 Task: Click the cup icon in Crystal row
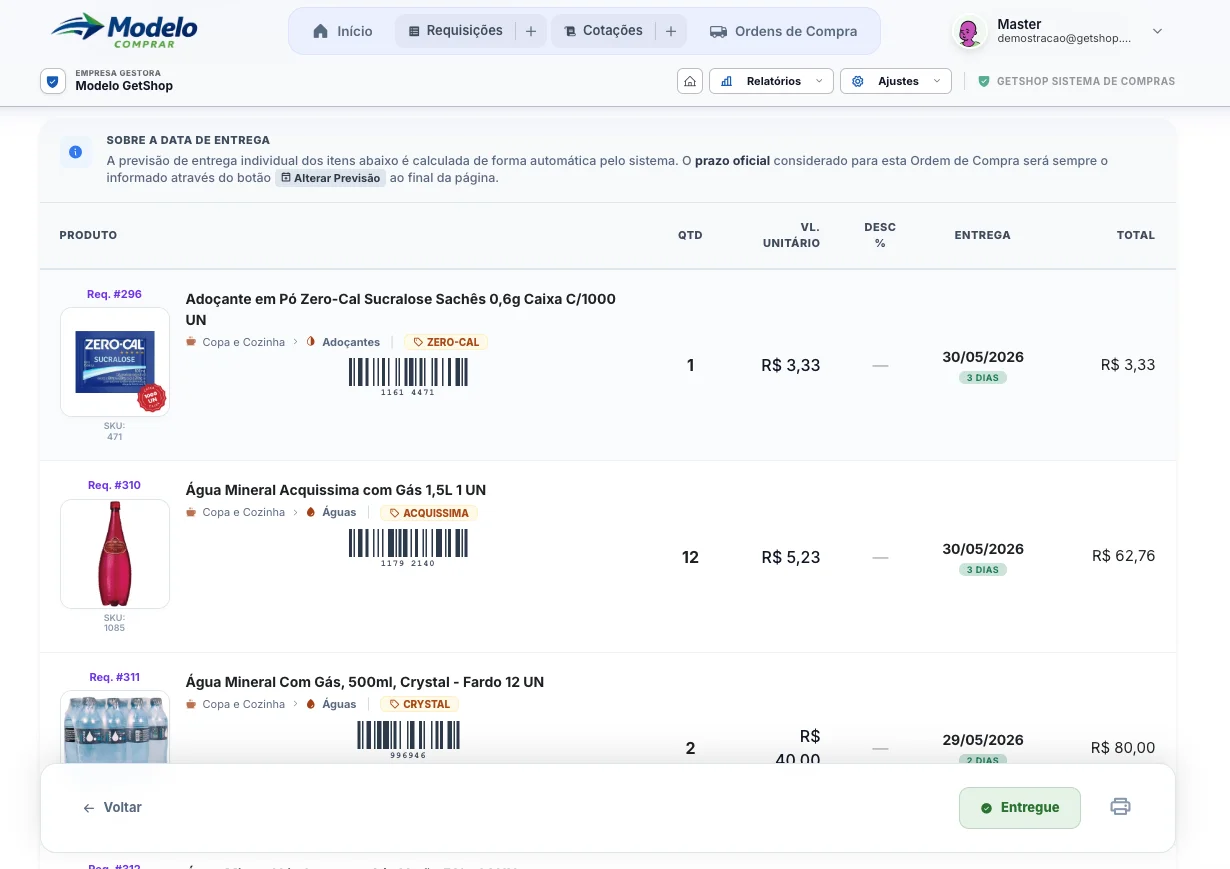point(191,704)
